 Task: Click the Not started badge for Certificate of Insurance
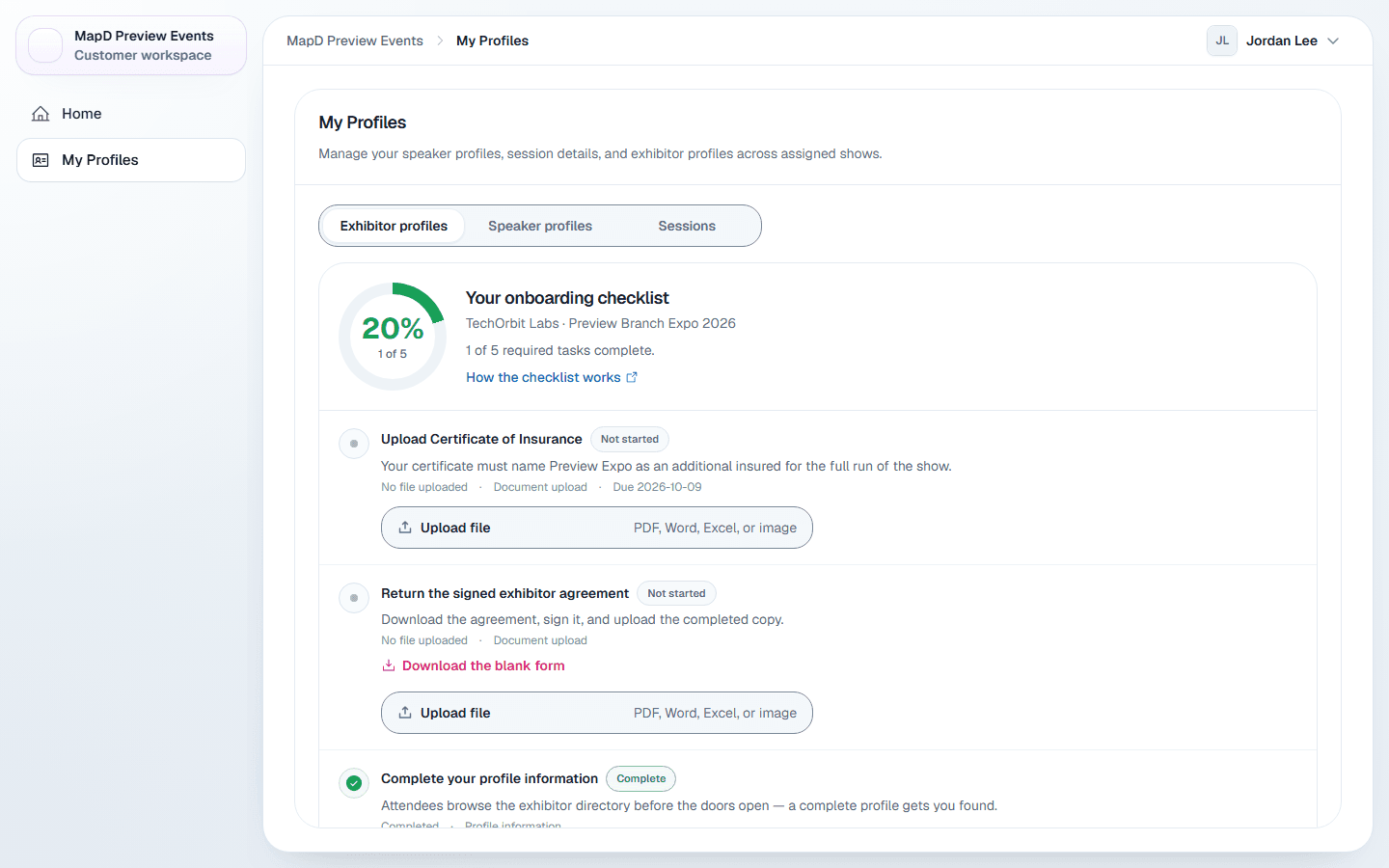[630, 439]
